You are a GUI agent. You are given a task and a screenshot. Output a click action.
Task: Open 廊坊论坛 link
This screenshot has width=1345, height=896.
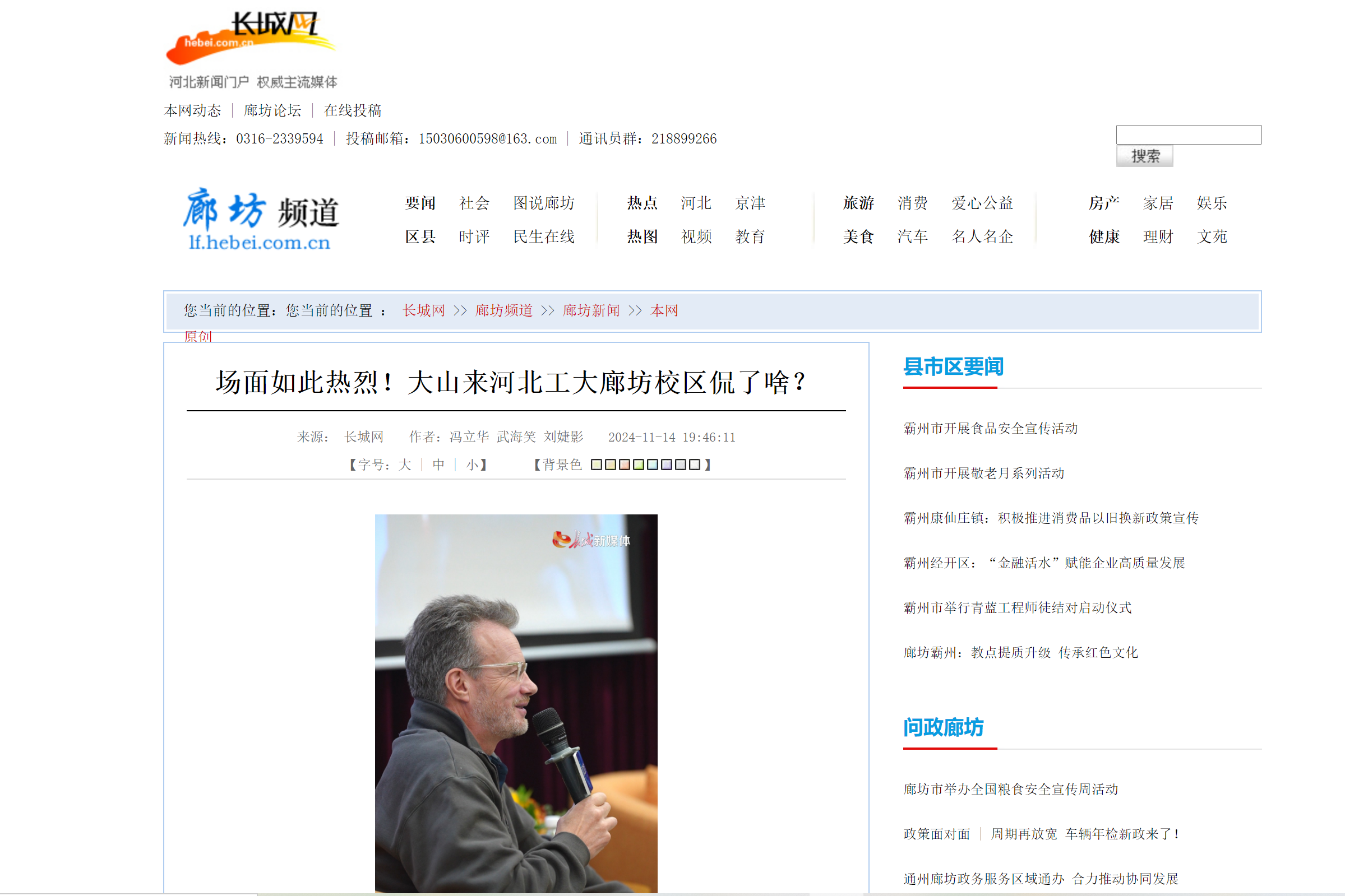click(272, 110)
